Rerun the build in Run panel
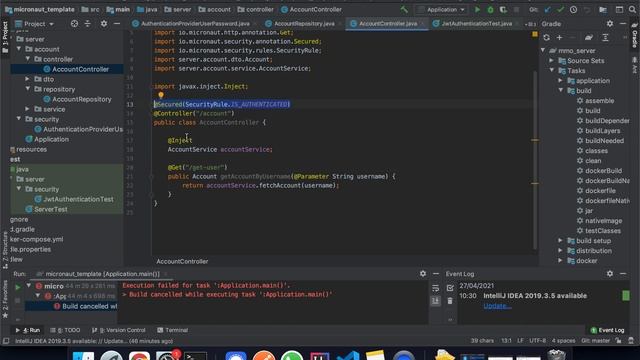640x360 pixels. (x=18, y=287)
